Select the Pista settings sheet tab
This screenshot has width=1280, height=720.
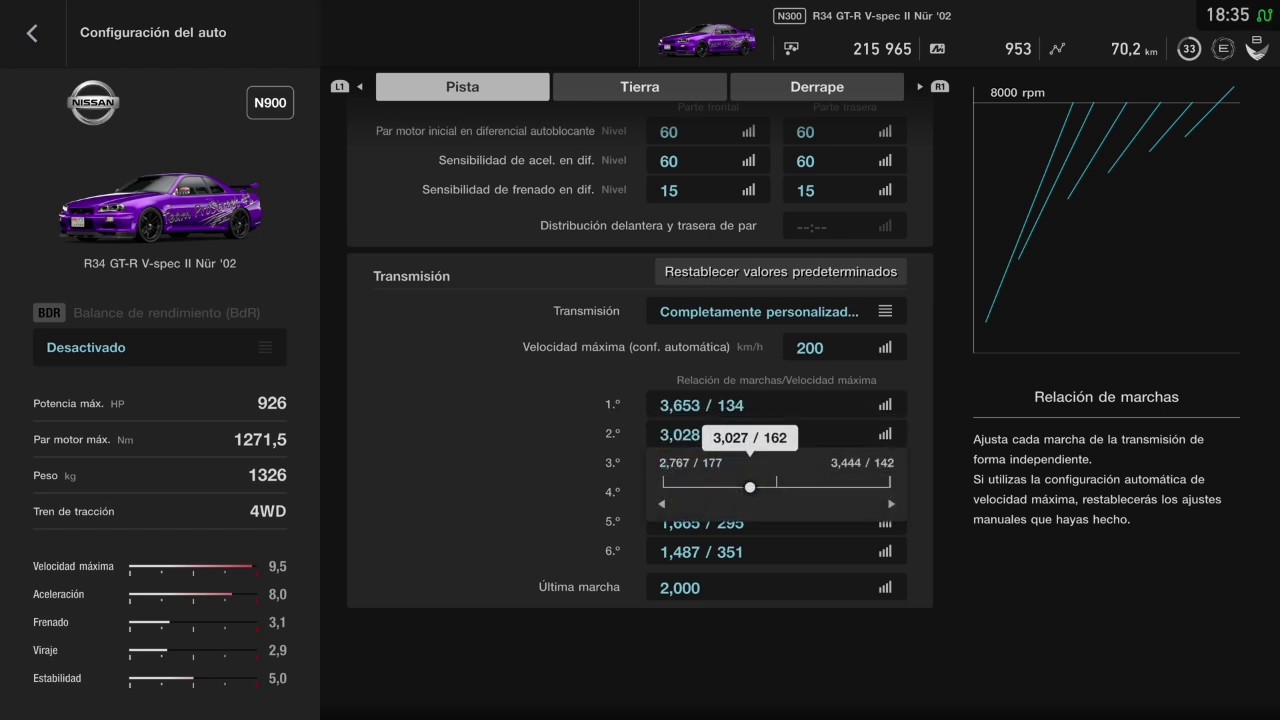point(462,87)
